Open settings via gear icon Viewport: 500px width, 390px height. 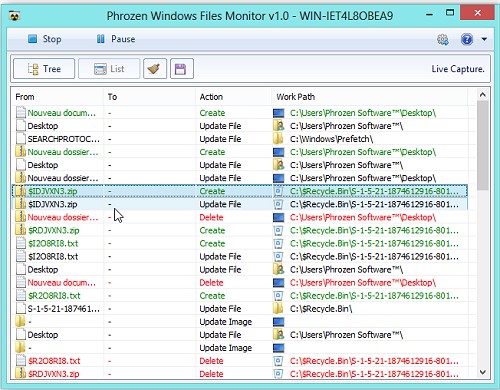click(443, 39)
